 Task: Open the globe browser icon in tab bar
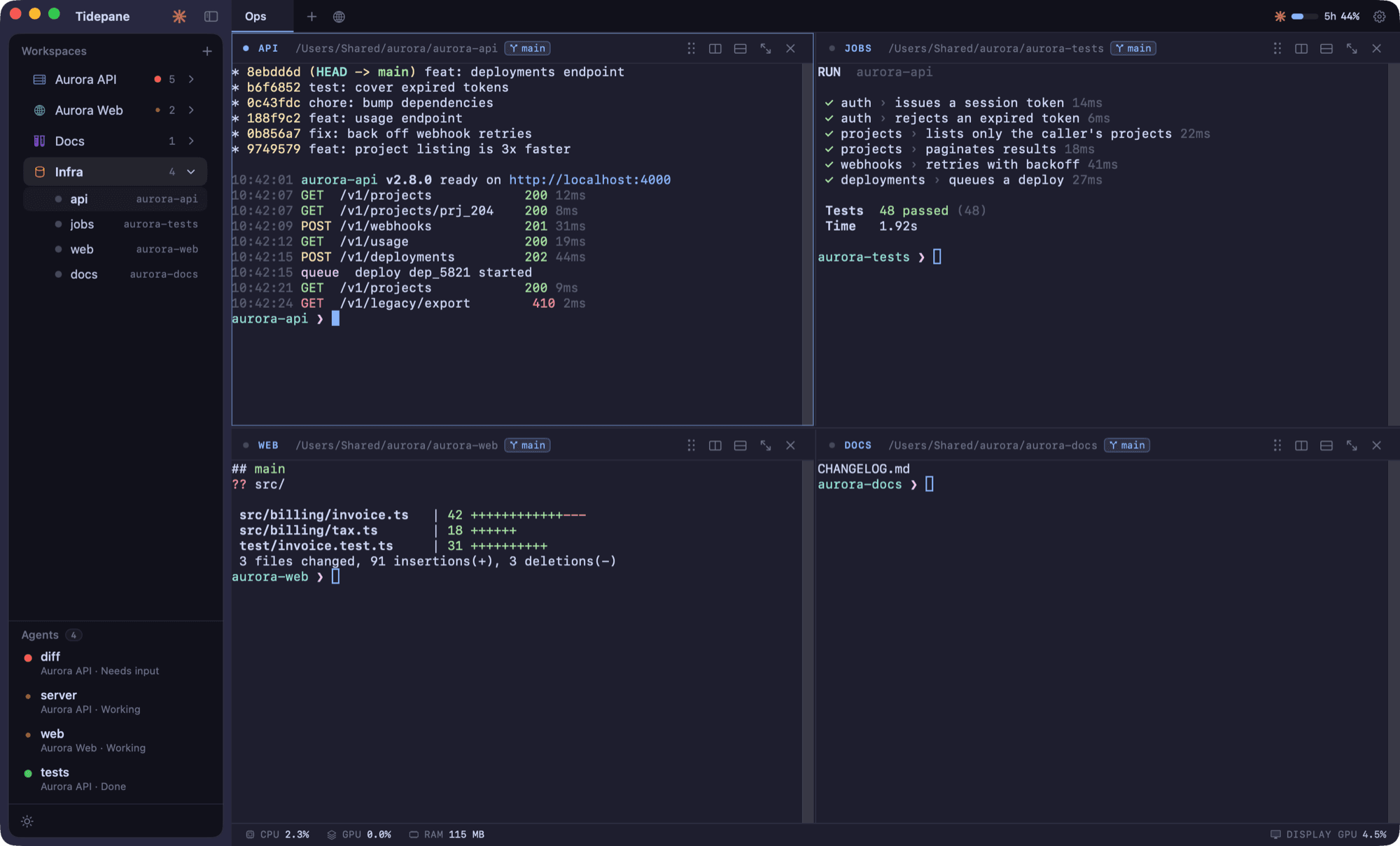coord(339,16)
